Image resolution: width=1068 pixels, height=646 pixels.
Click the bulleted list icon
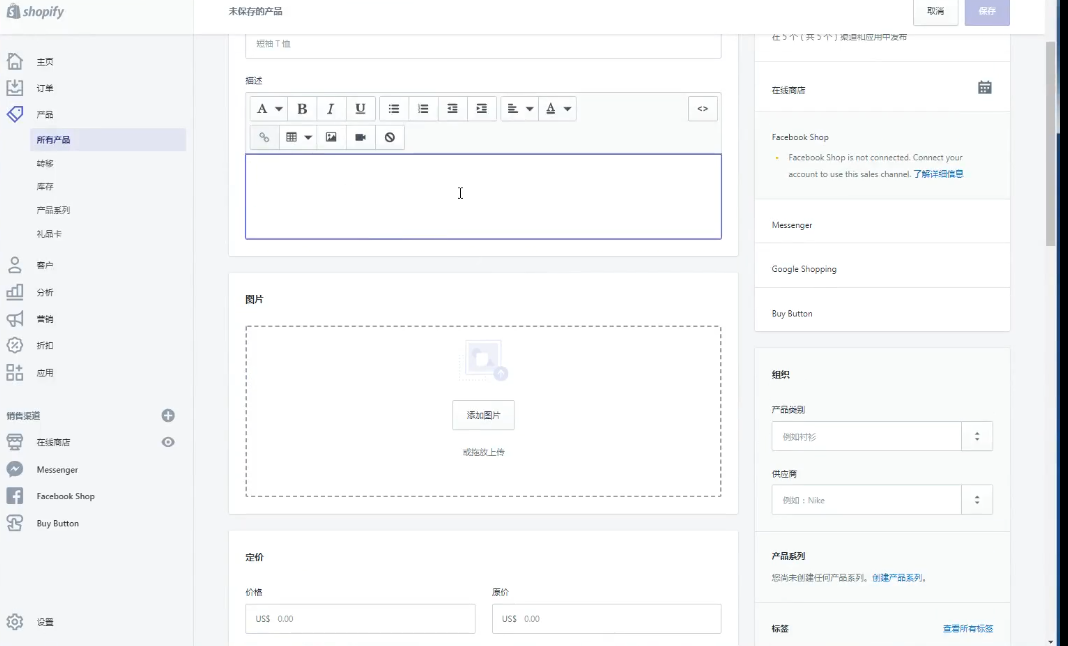point(394,109)
